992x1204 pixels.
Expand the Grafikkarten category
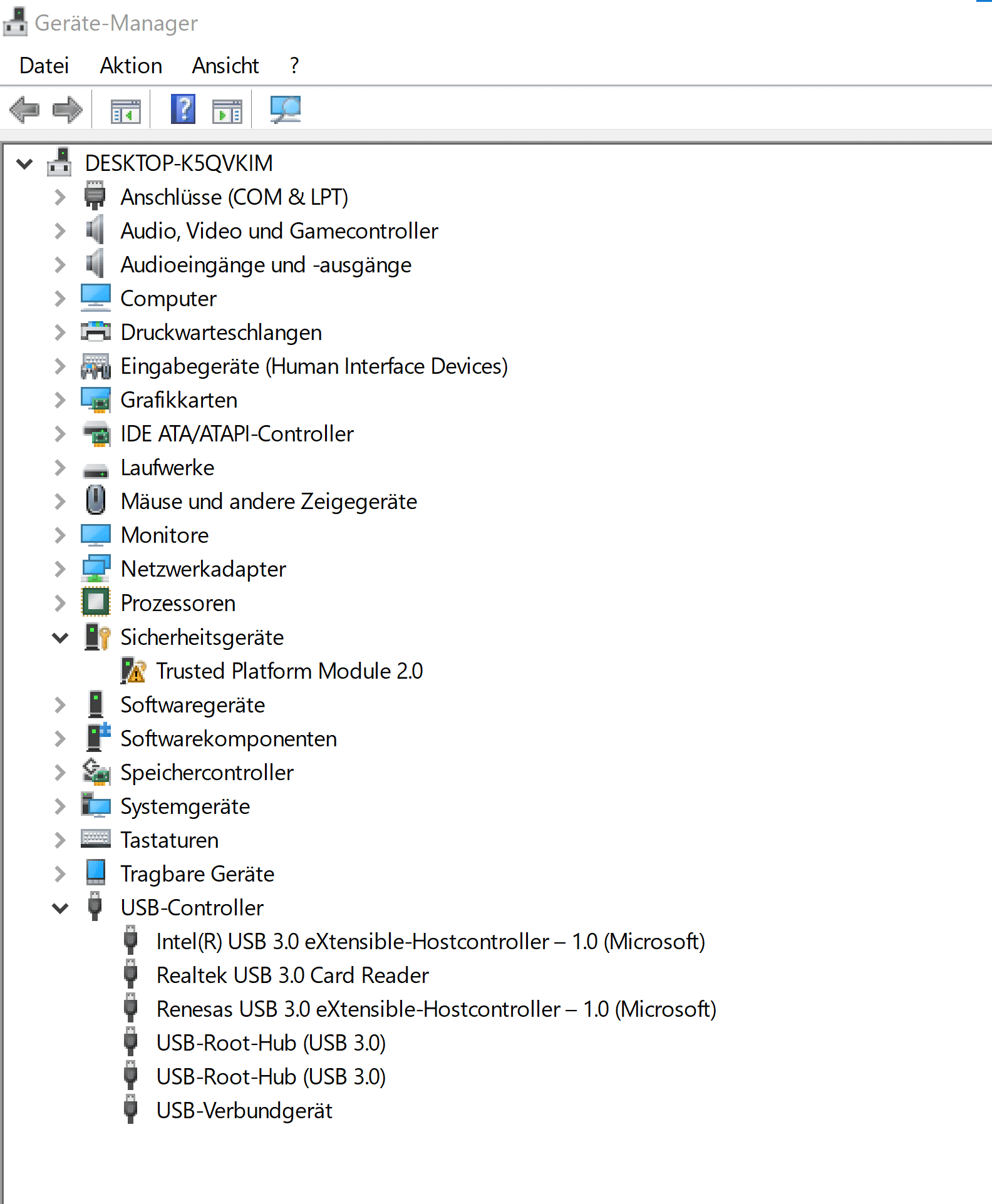(x=60, y=400)
